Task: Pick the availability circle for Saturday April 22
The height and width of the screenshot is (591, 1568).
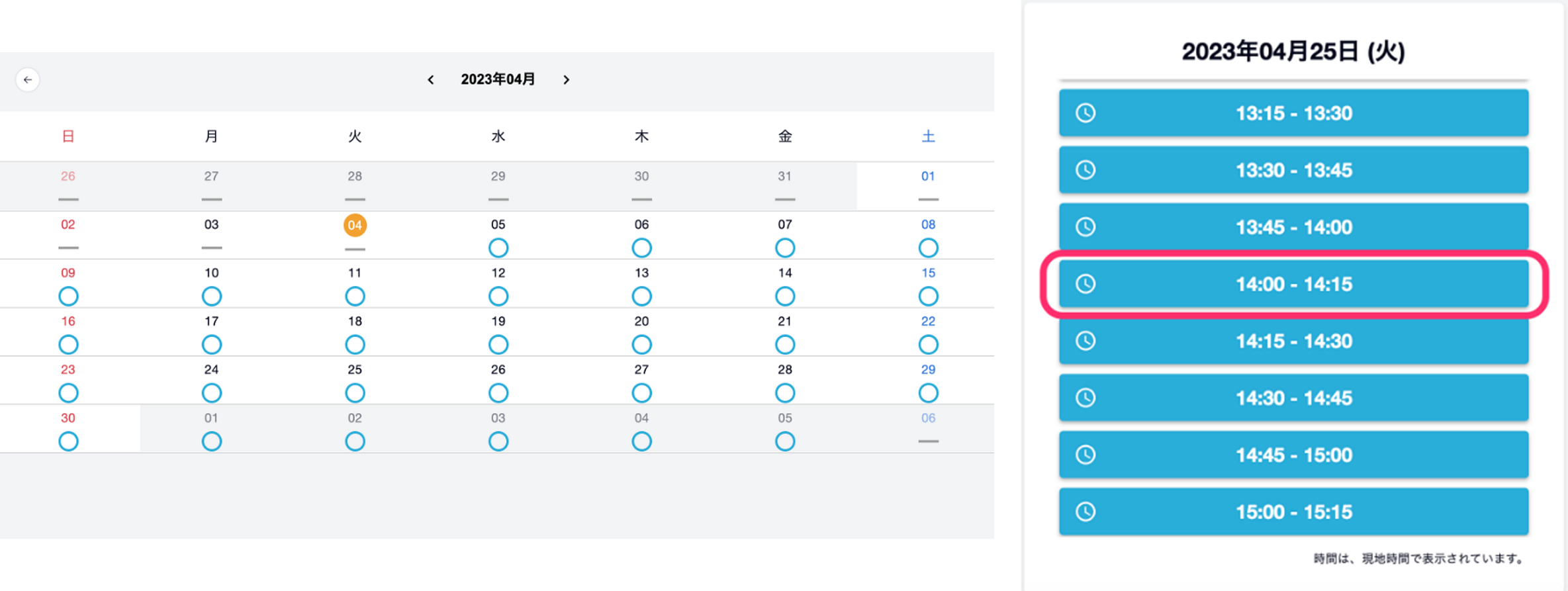Action: tap(928, 345)
